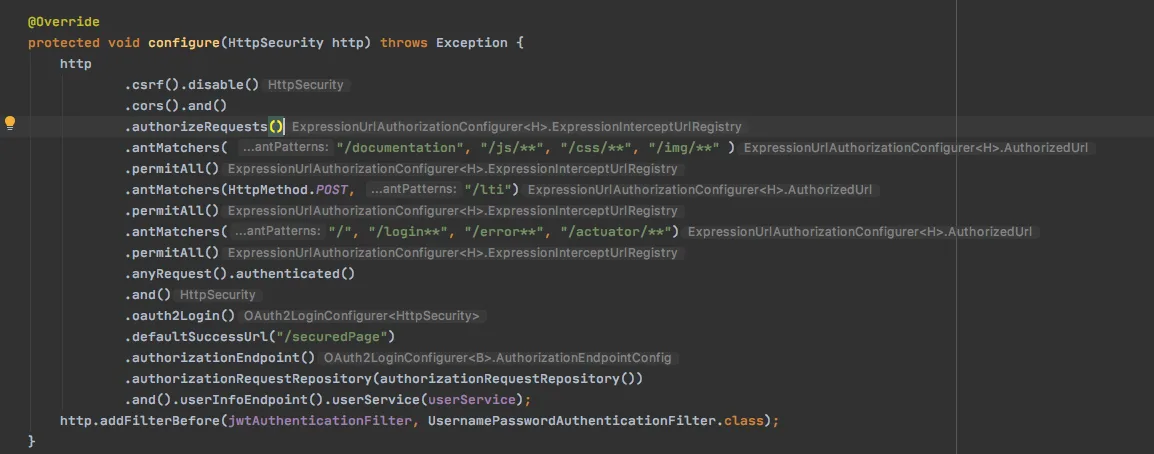The width and height of the screenshot is (1154, 454).
Task: Click the HttpSecurity inlay hint after disable()
Action: pyautogui.click(x=306, y=85)
